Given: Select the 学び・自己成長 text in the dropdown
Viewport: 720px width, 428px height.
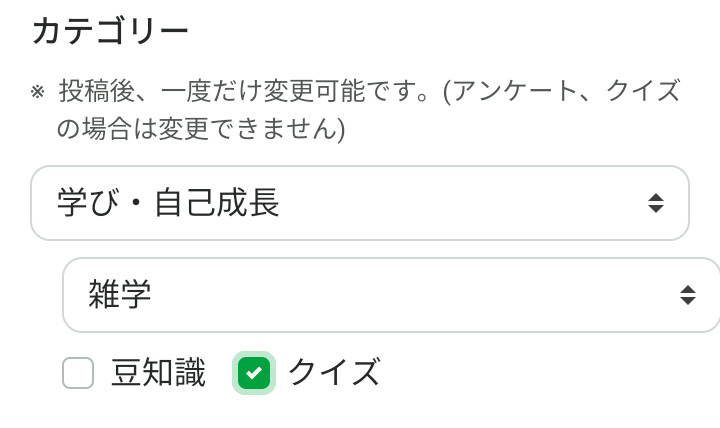Looking at the screenshot, I should (x=168, y=203).
